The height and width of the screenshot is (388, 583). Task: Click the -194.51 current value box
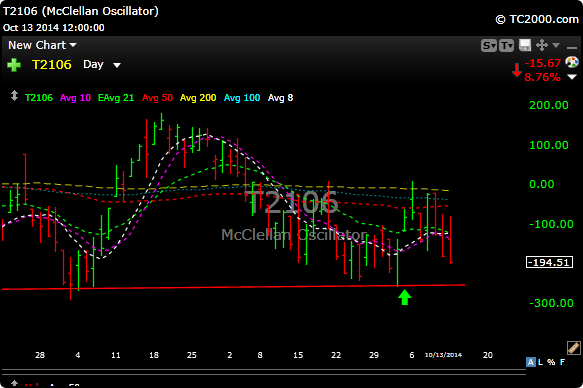pyautogui.click(x=549, y=262)
